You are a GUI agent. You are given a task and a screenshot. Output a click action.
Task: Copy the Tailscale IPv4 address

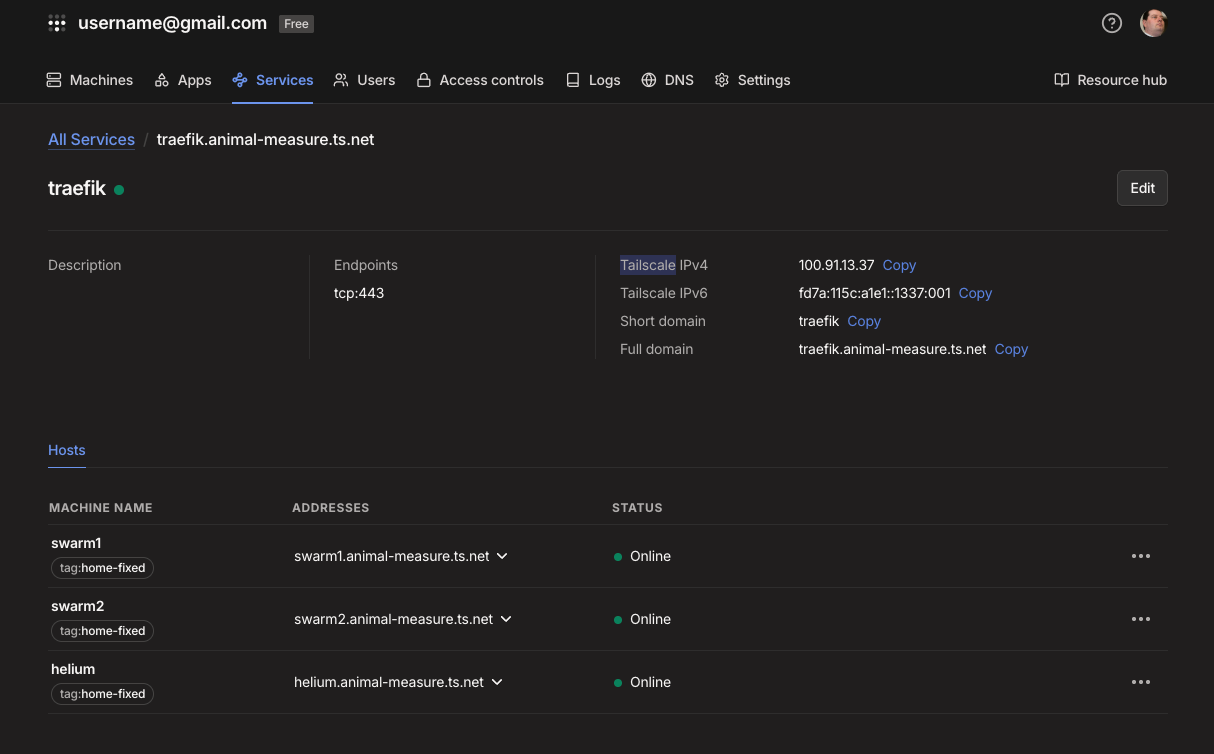point(899,265)
